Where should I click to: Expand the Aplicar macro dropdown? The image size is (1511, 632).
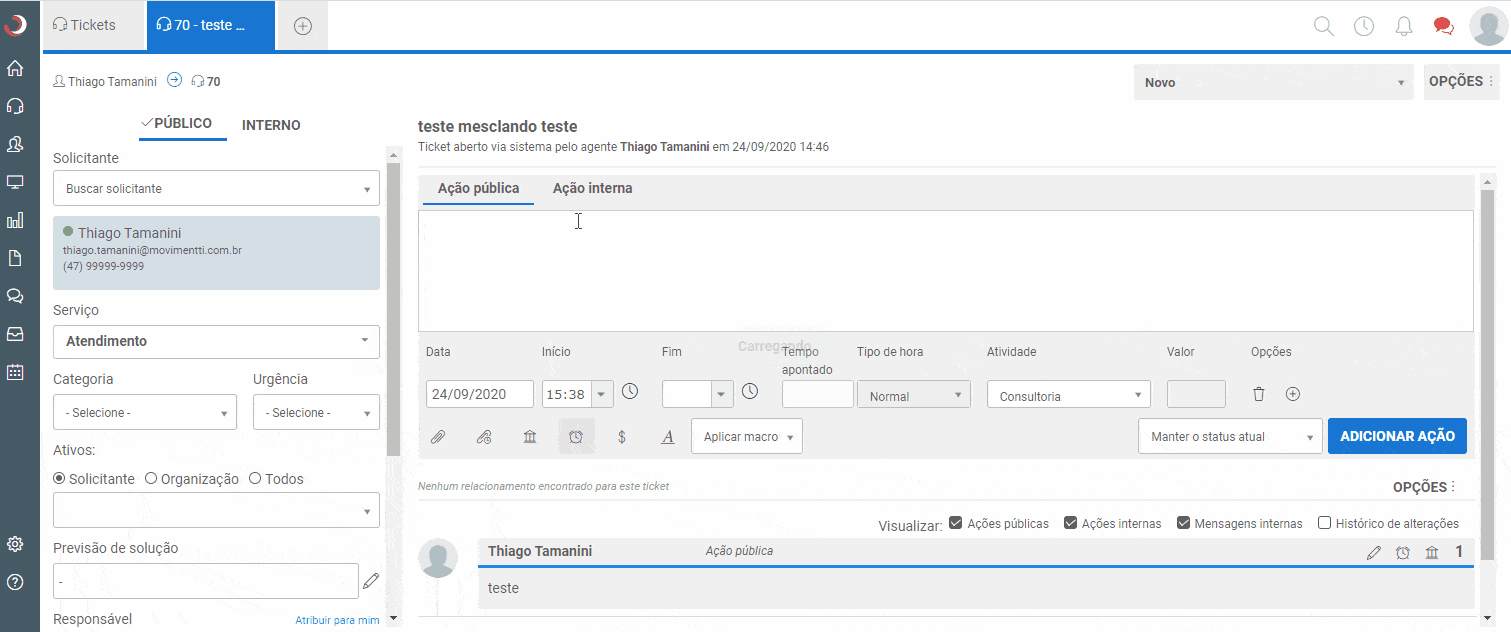pos(747,437)
